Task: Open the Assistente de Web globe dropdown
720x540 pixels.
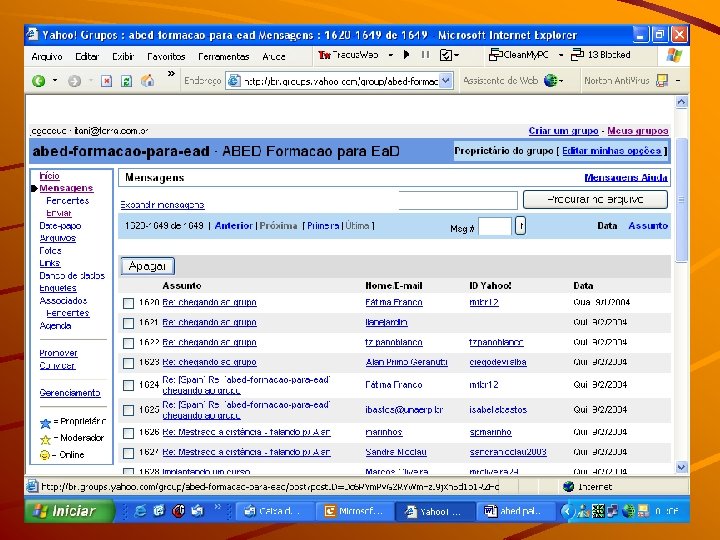Action: click(561, 81)
